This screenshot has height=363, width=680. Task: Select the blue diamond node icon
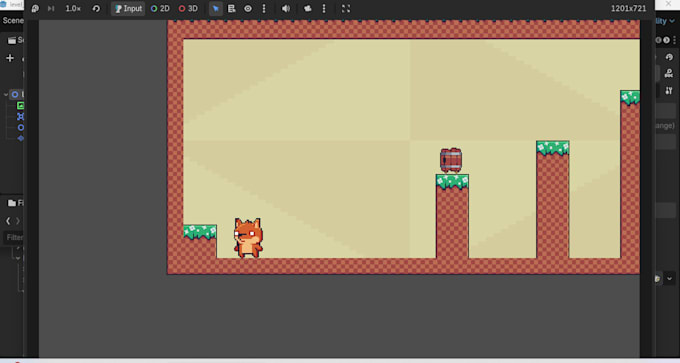(20, 138)
